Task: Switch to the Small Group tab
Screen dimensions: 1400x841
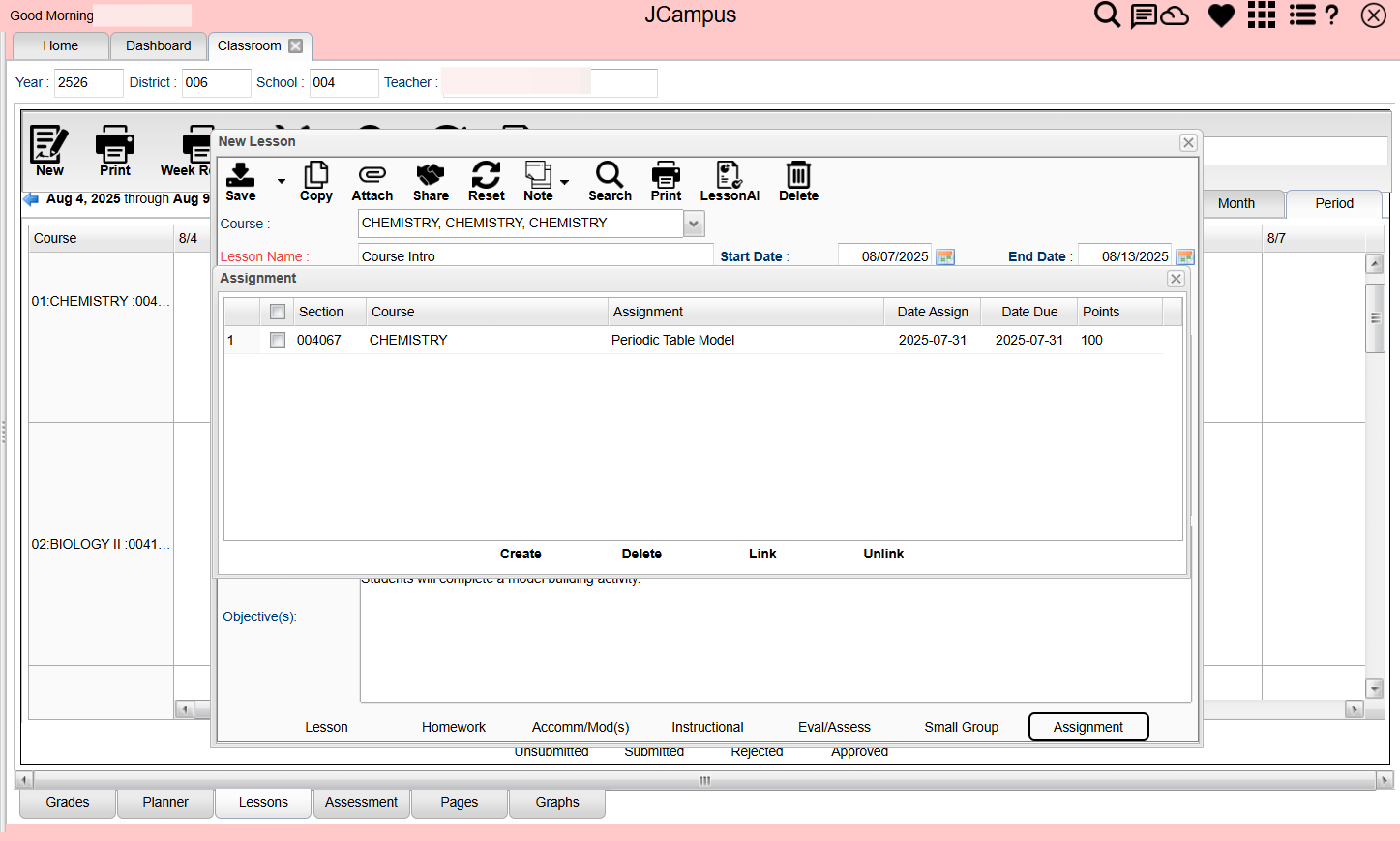Action: [x=961, y=727]
